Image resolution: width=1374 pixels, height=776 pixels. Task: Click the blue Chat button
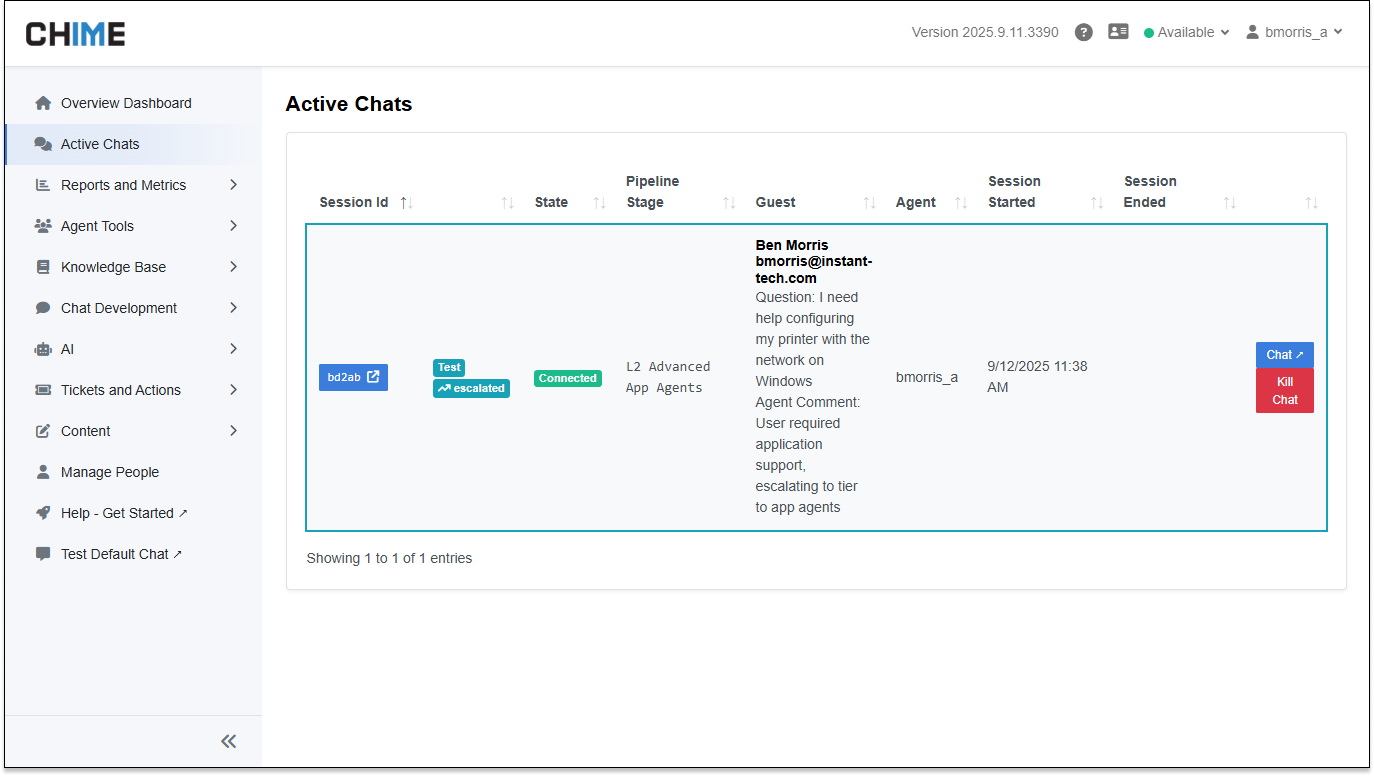point(1285,355)
